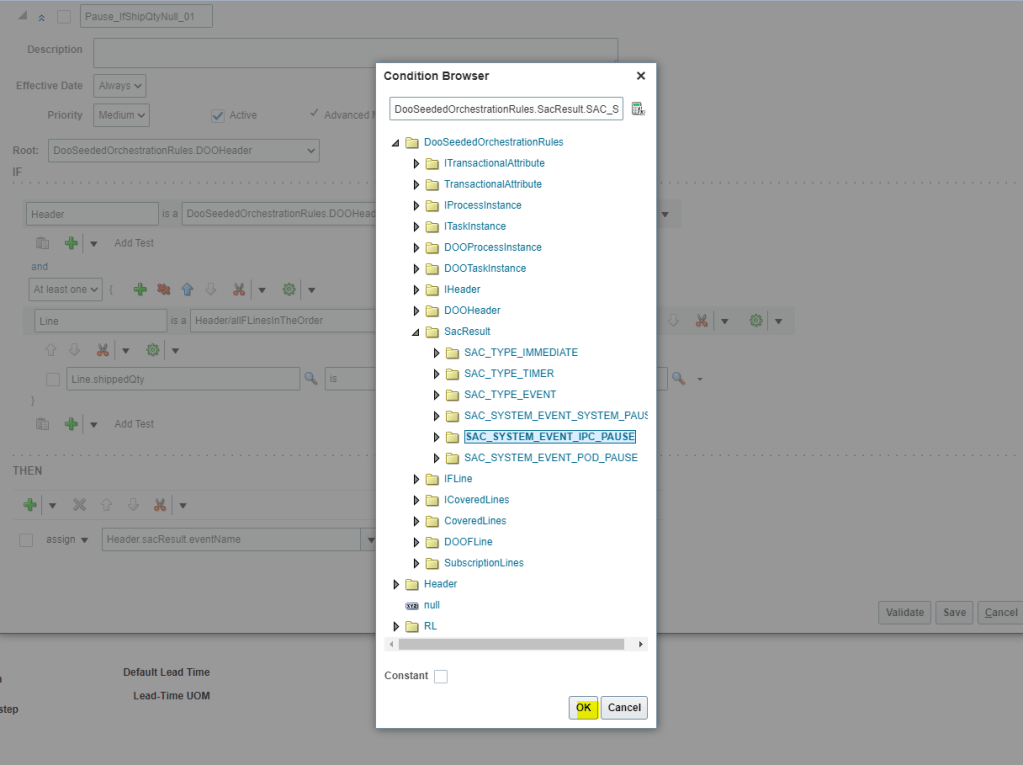Click the SacResult folder icon
The height and width of the screenshot is (765, 1023).
pyautogui.click(x=432, y=332)
